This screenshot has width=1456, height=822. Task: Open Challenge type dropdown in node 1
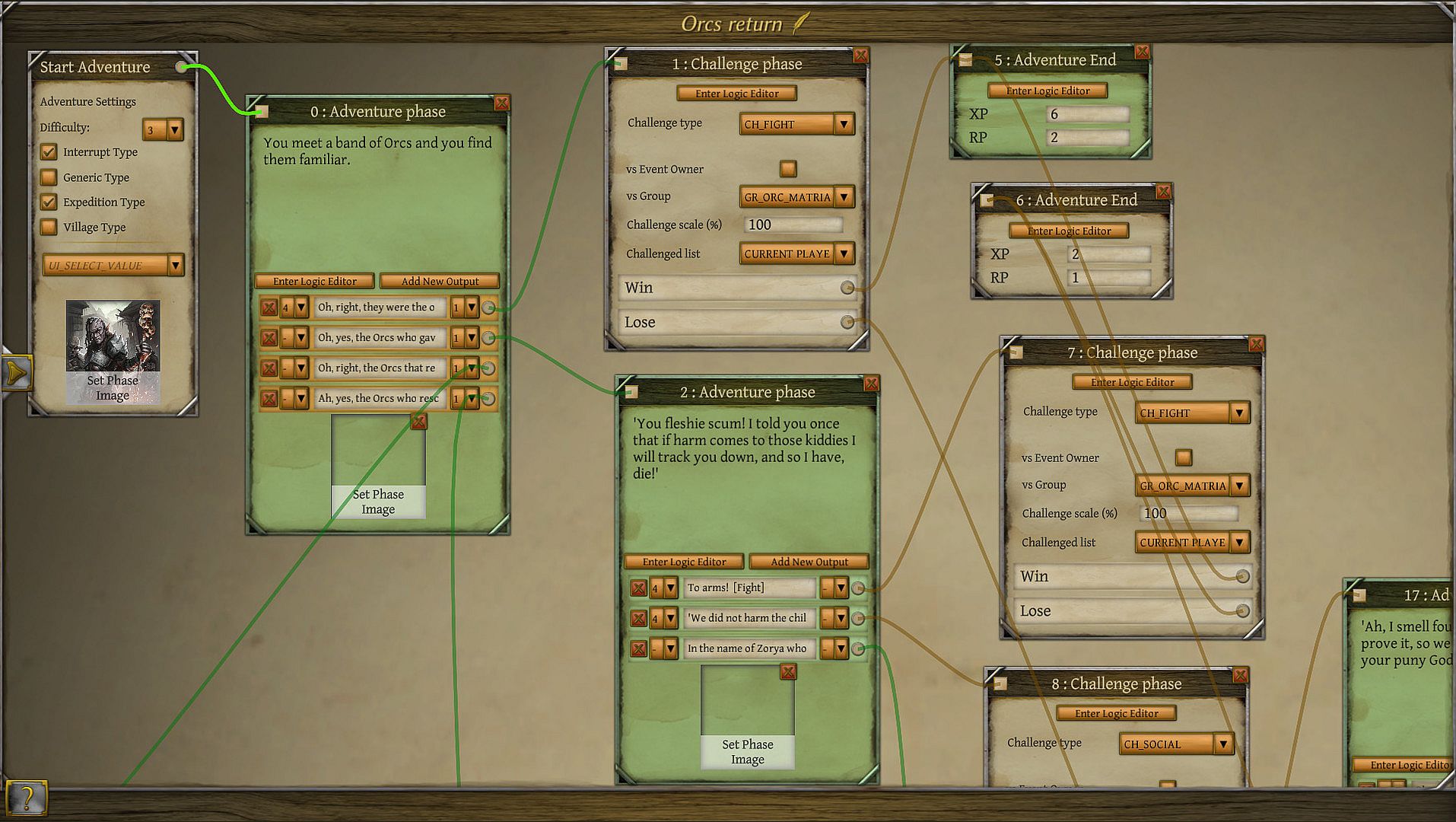click(x=797, y=124)
